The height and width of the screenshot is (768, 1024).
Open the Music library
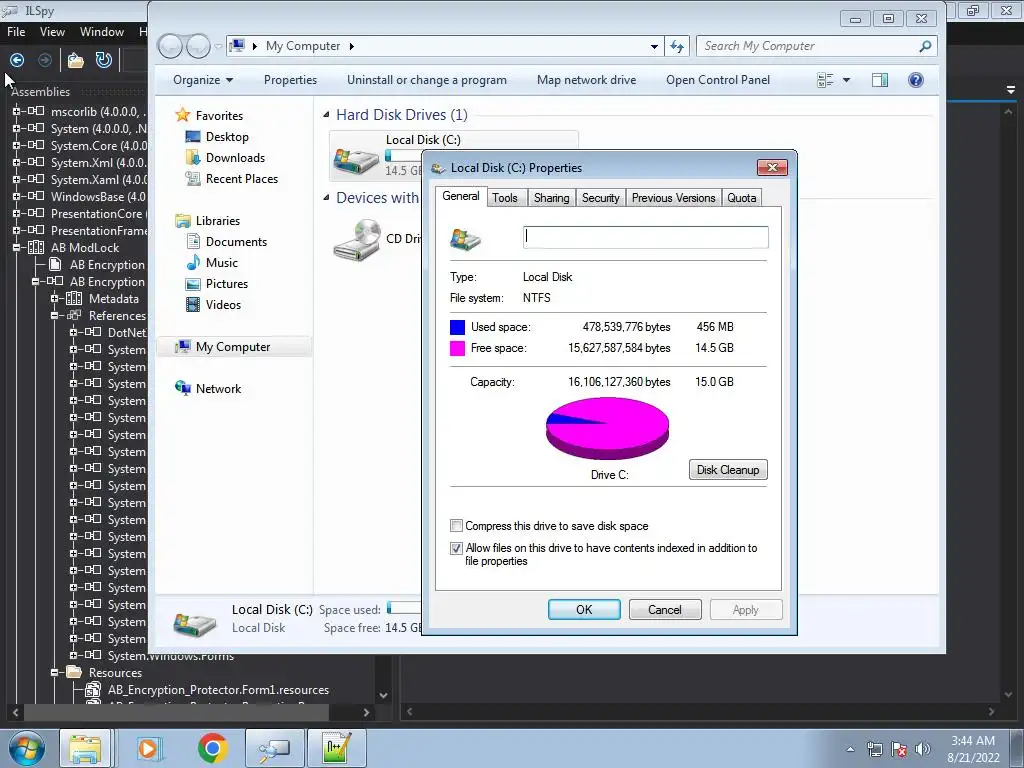221,263
